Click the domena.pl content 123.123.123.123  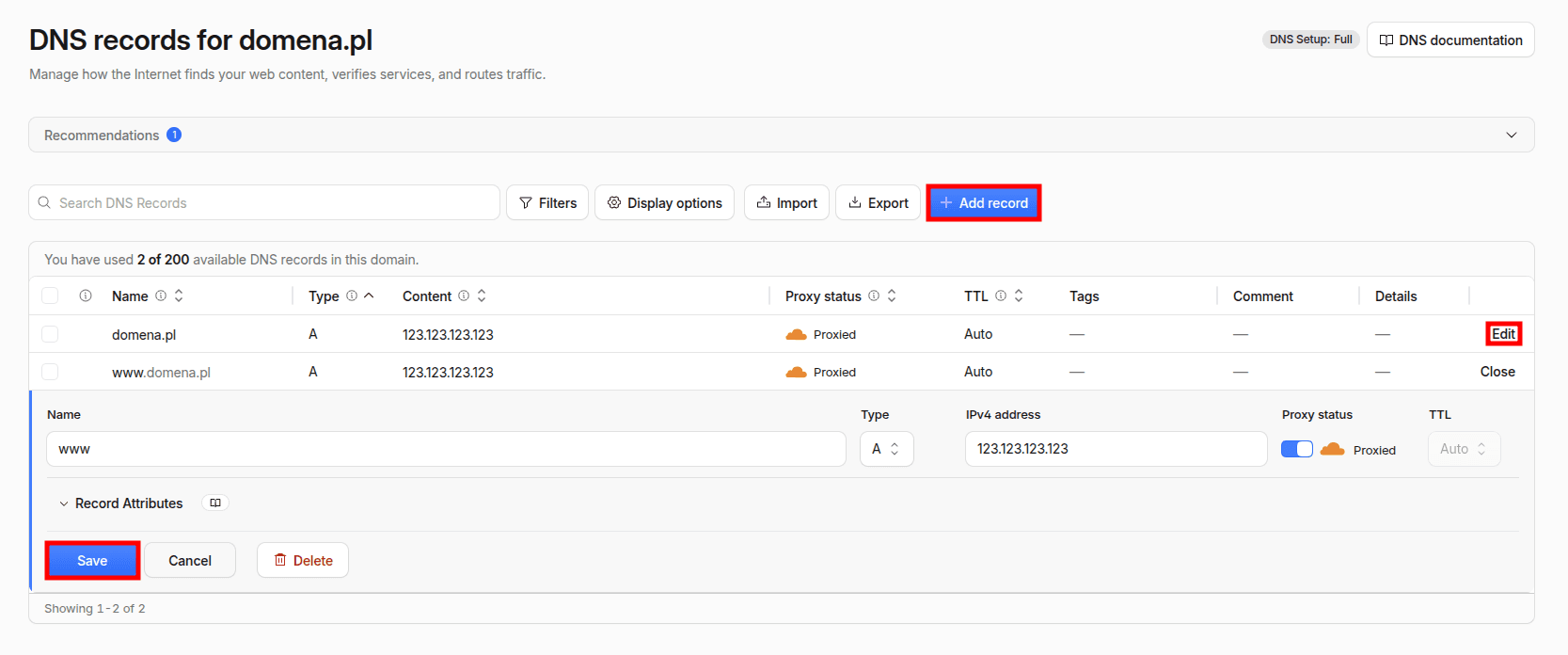coord(448,334)
